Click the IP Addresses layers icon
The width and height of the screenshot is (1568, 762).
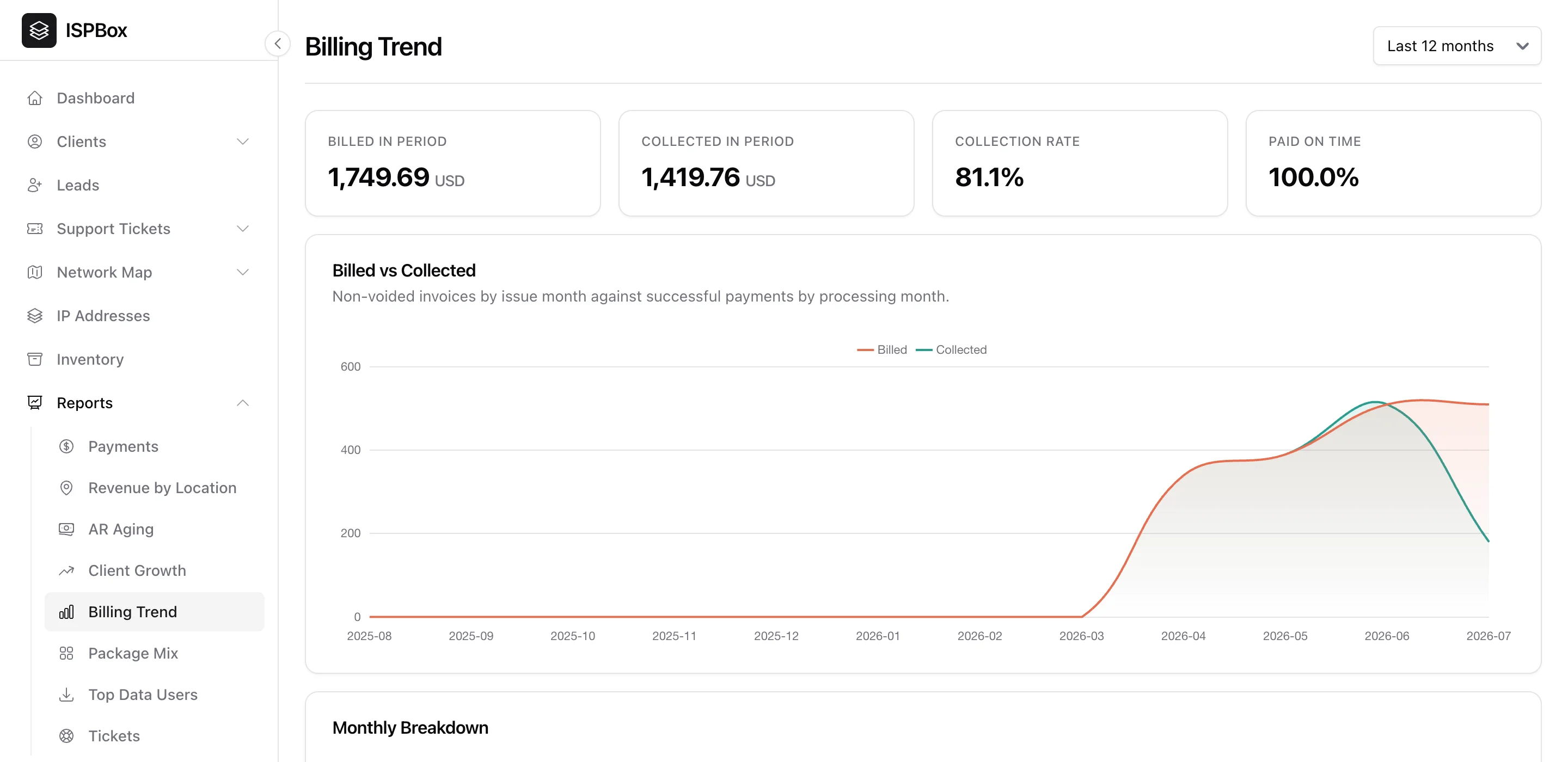[x=35, y=316]
